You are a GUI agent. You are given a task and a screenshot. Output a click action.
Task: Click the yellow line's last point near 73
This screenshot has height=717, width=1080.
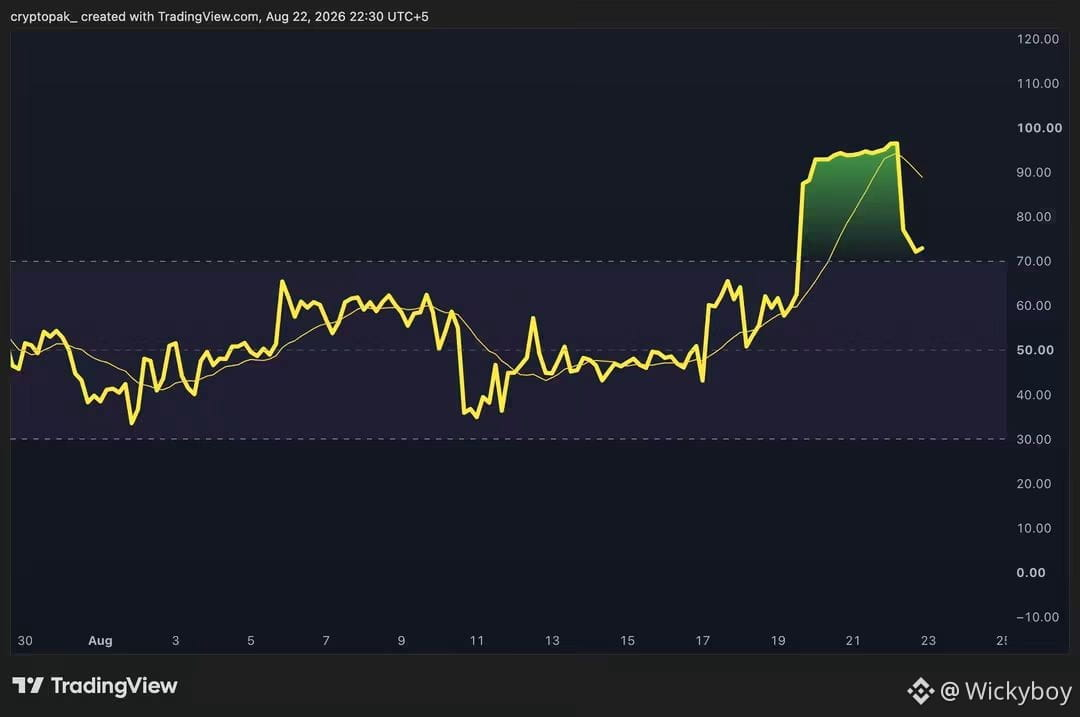point(922,248)
